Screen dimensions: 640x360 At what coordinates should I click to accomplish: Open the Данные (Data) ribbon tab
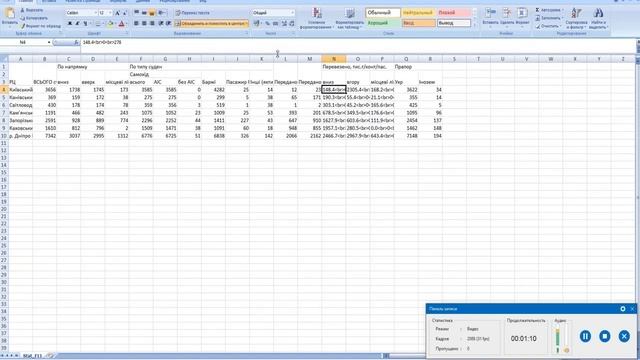click(143, 1)
